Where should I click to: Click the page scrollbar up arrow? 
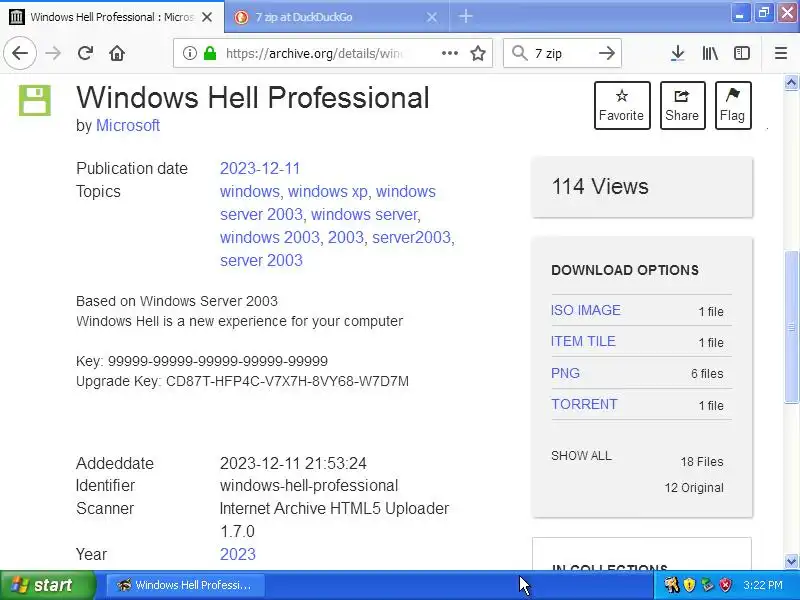pyautogui.click(x=791, y=83)
